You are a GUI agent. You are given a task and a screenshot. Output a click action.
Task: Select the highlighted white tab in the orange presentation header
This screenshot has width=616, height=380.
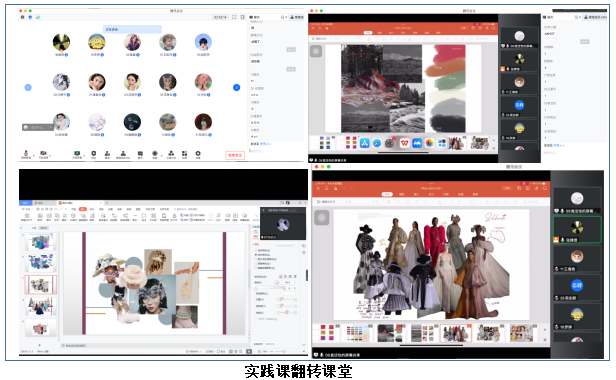[x=387, y=194]
